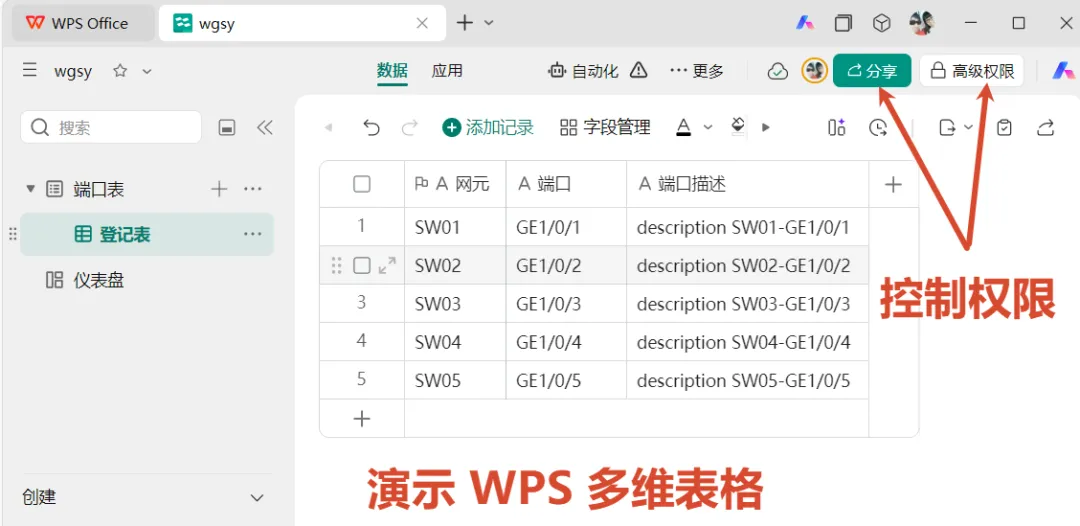
Task: Select the 登记表 view
Action: click(x=147, y=234)
